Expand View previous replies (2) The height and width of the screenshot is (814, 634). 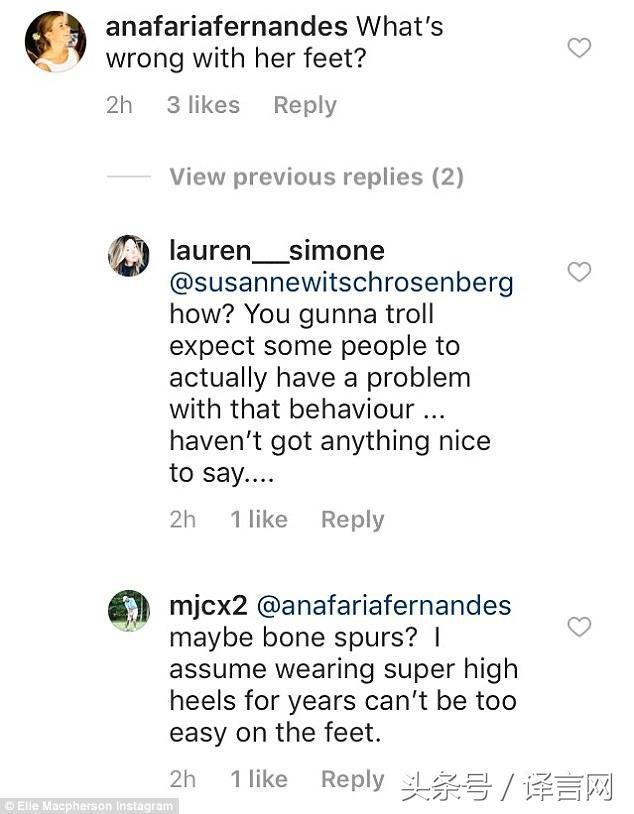[316, 177]
